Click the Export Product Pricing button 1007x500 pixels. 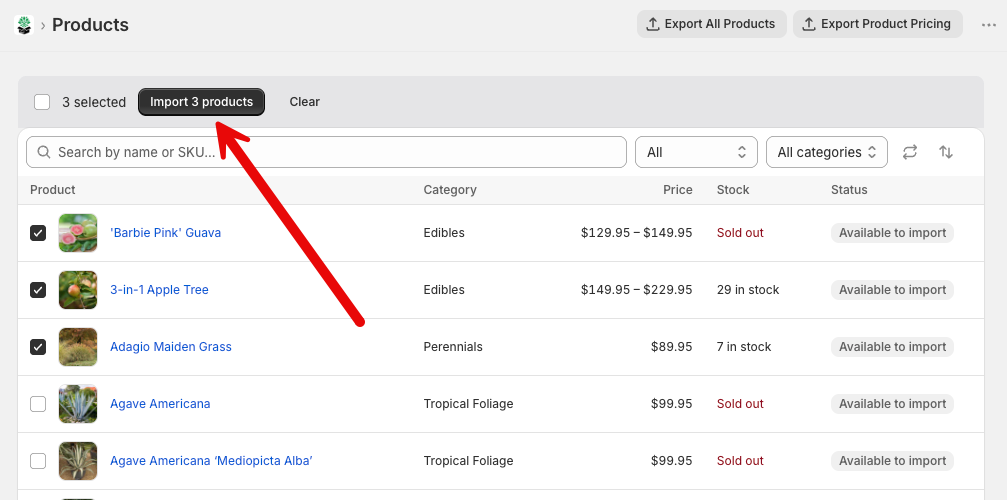coord(878,24)
